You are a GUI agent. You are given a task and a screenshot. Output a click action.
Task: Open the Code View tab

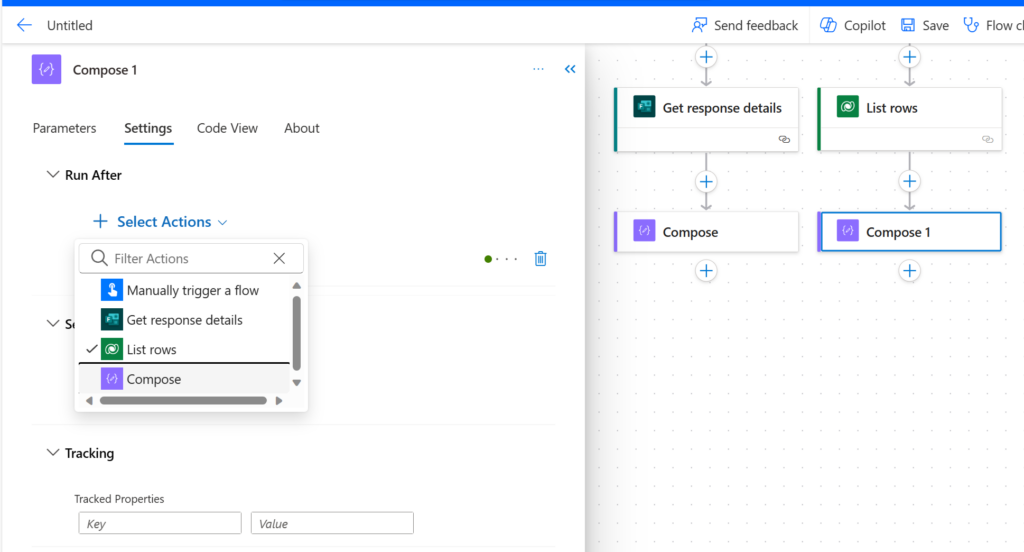[227, 128]
